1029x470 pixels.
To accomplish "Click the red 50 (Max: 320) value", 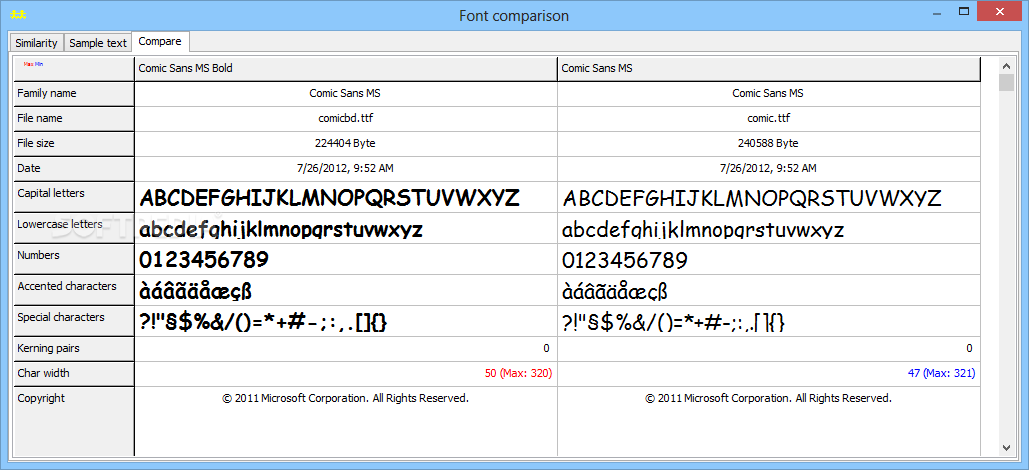I will 518,374.
